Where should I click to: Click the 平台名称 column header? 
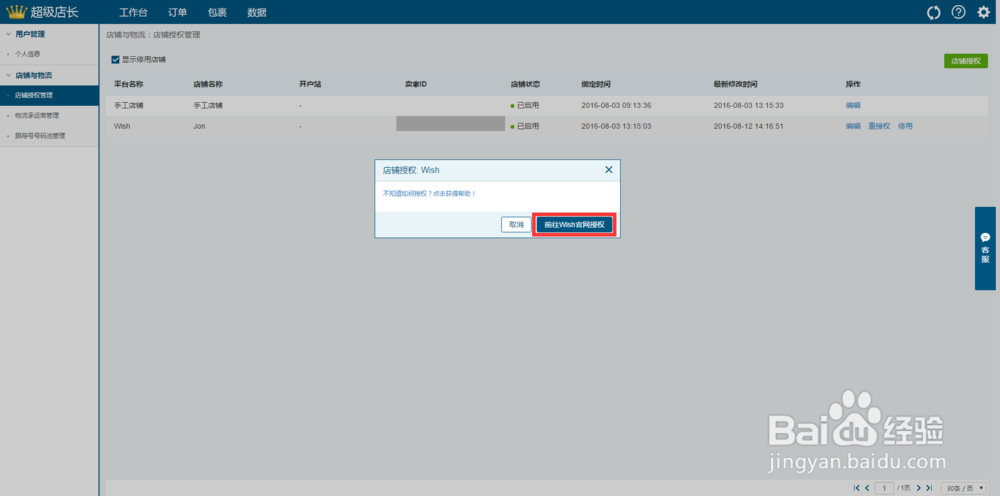tap(128, 84)
